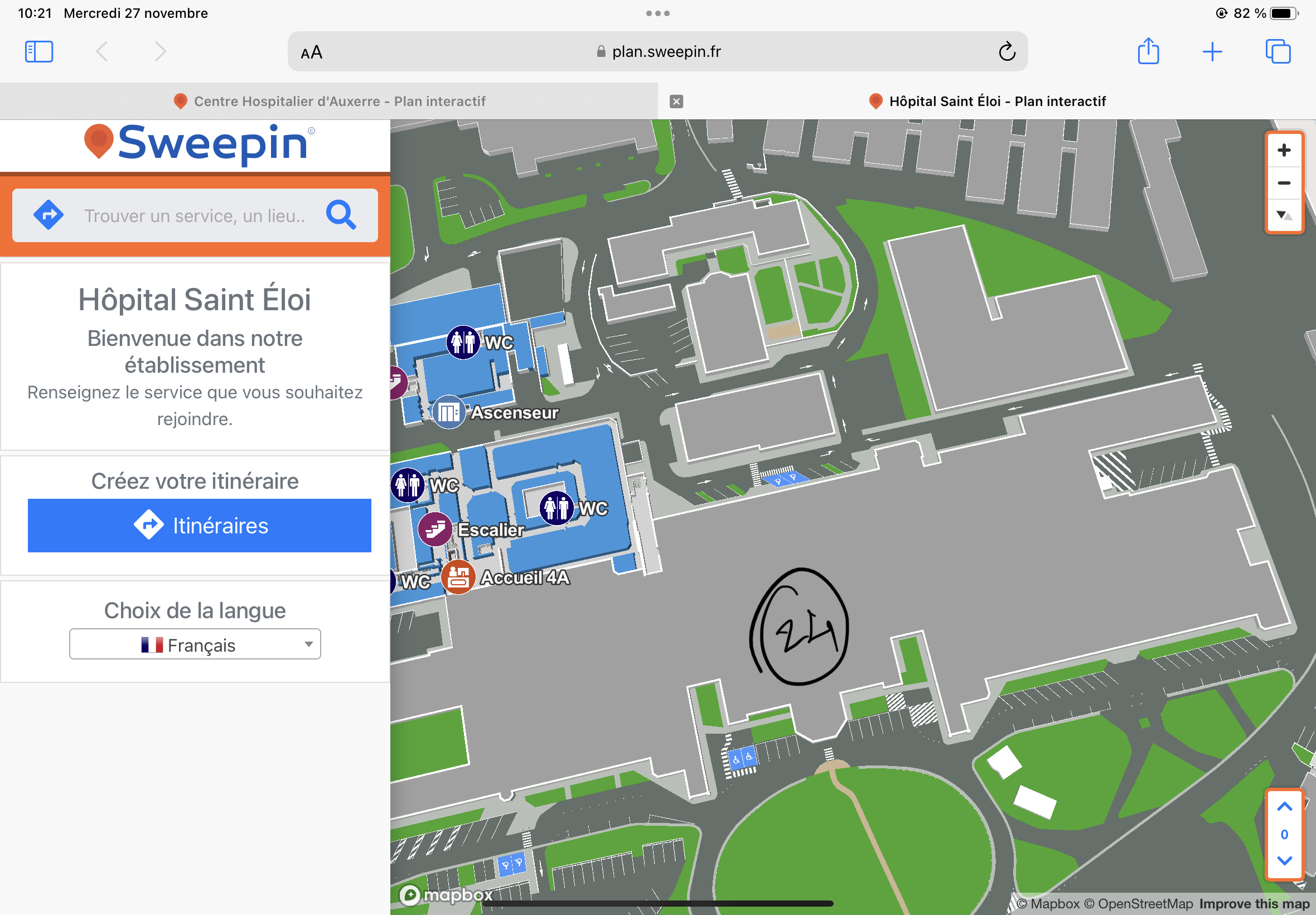Click the Escalier stairs icon on map

(x=435, y=529)
